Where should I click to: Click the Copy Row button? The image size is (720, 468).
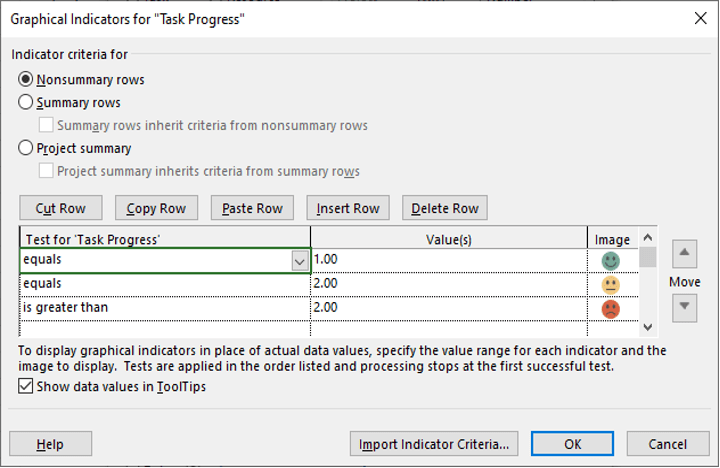(157, 208)
